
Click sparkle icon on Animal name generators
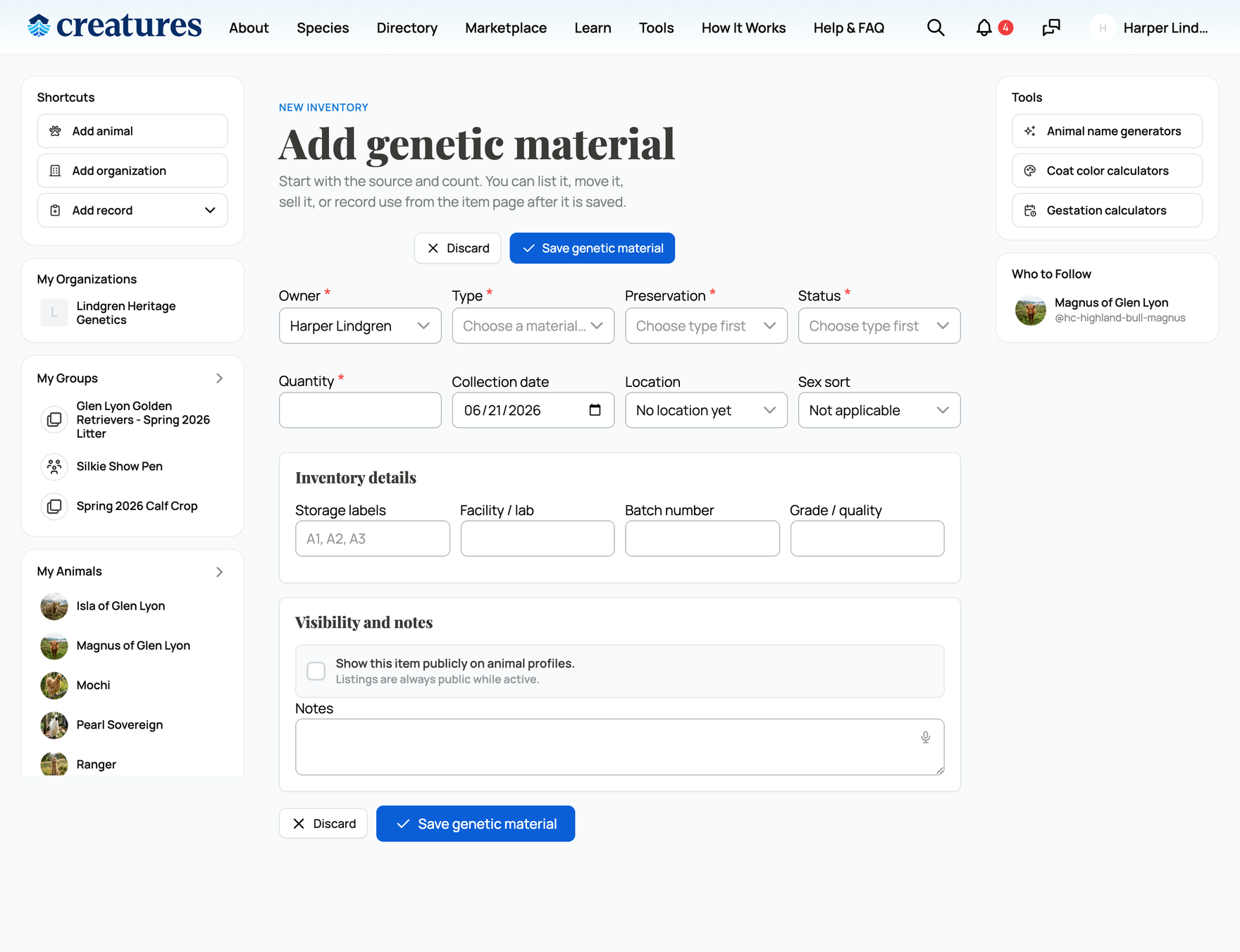1030,131
